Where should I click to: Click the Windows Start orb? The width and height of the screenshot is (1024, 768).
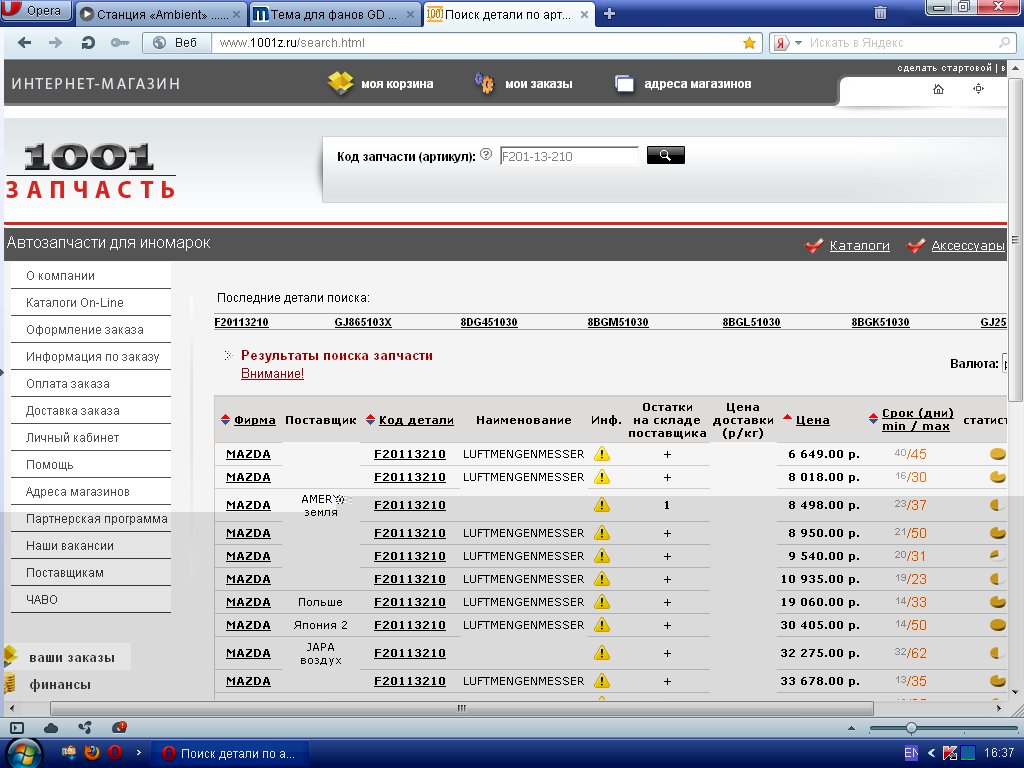point(23,754)
